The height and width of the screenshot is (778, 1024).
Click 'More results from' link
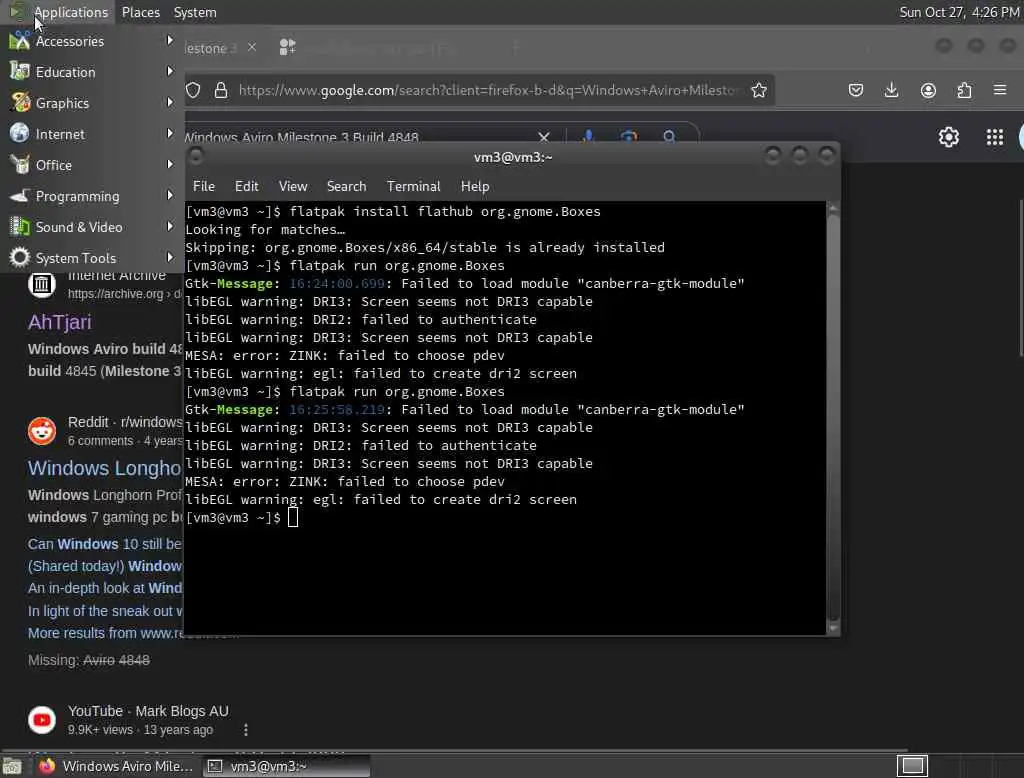coord(106,633)
